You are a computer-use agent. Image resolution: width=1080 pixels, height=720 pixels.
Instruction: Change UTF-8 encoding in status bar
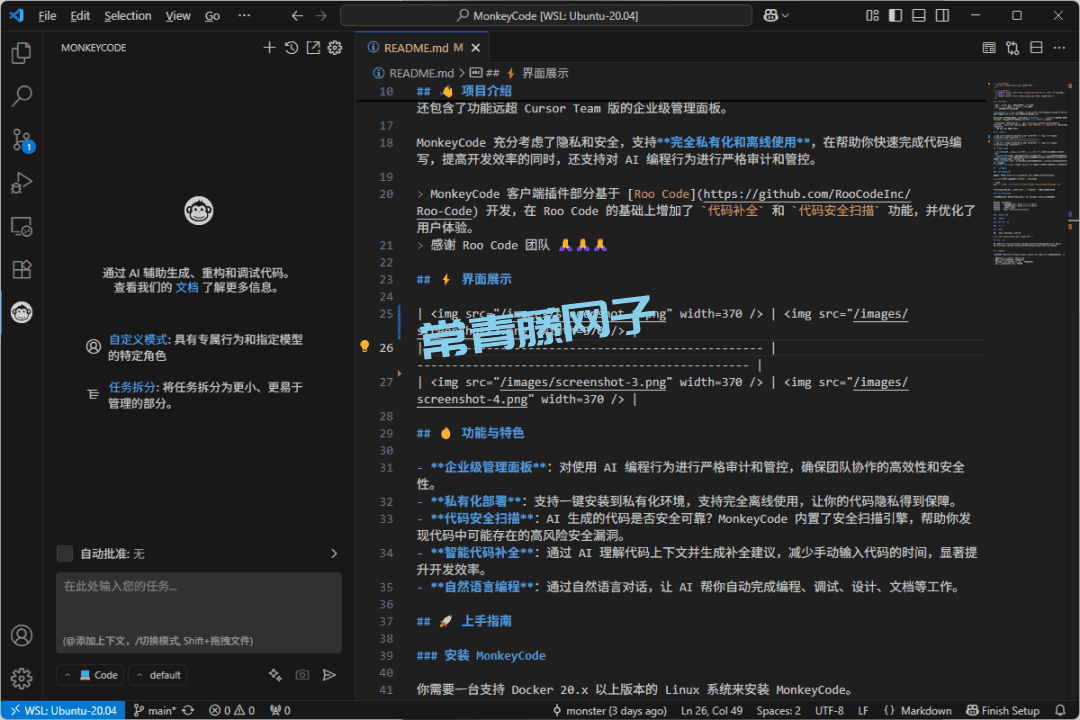coord(829,710)
